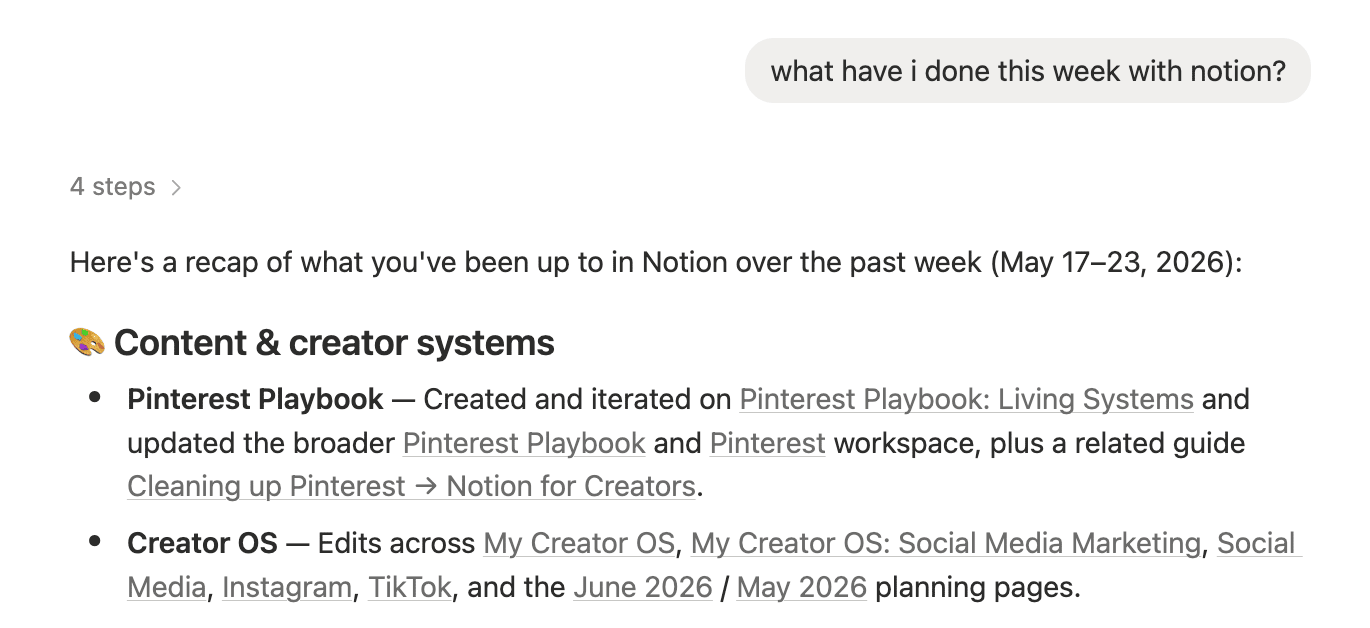
Task: Open the May 2026 planning page
Action: point(802,586)
